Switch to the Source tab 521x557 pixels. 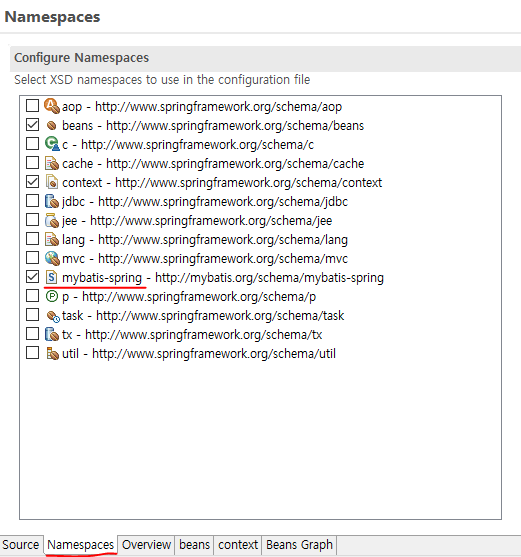pos(21,545)
